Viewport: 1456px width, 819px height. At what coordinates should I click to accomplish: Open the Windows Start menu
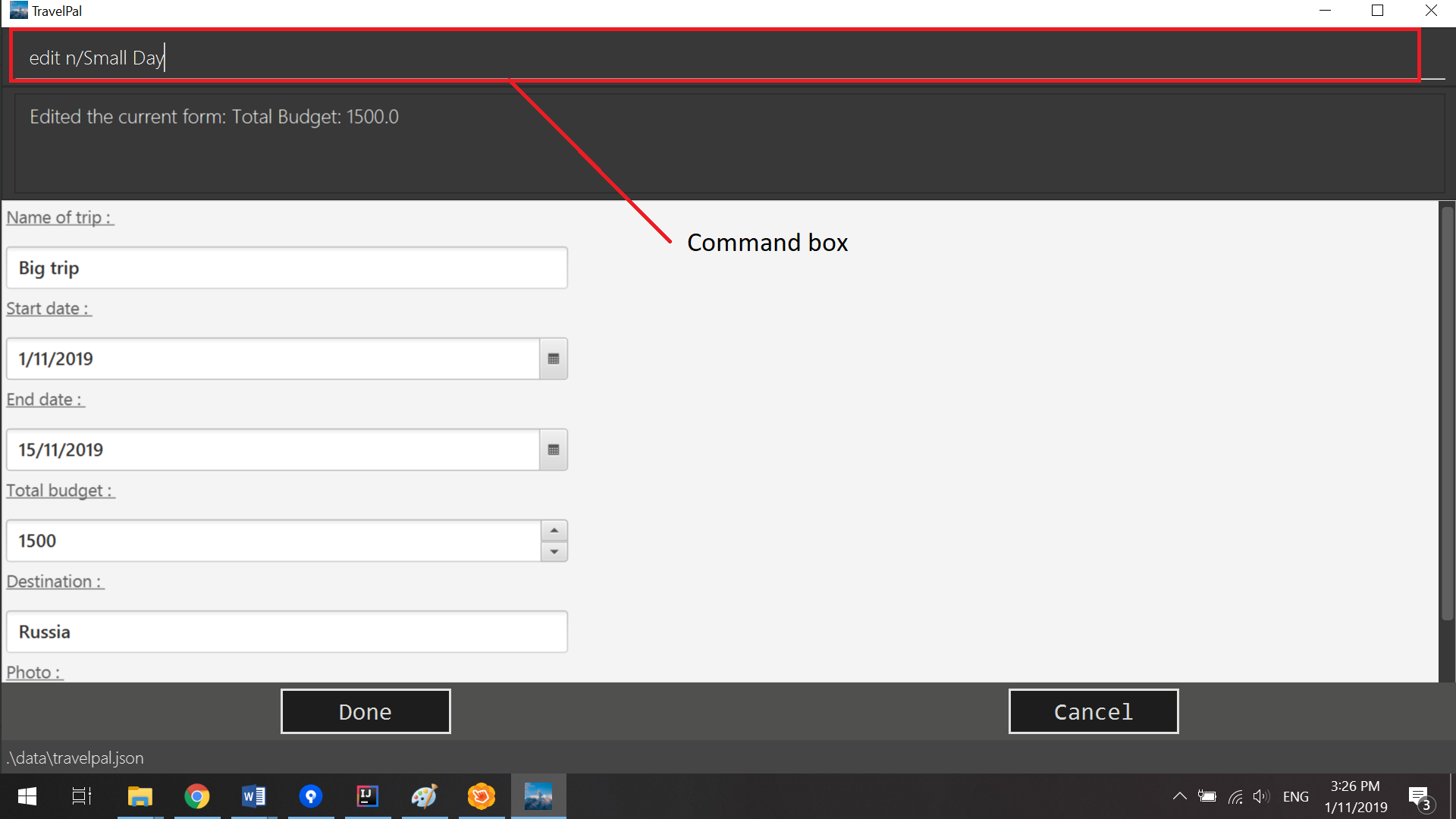pyautogui.click(x=27, y=796)
